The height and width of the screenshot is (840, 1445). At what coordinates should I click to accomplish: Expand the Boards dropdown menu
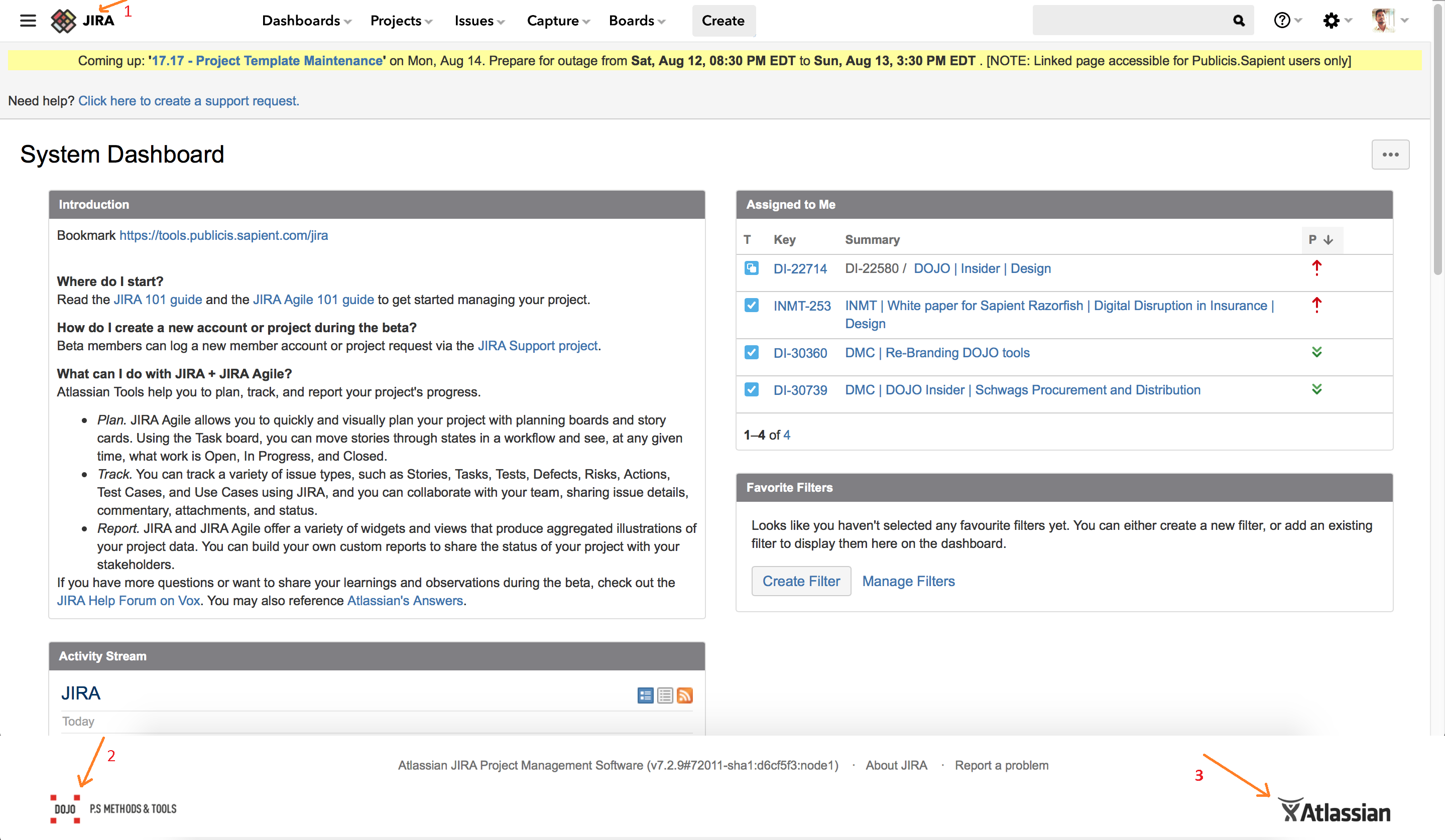(637, 21)
